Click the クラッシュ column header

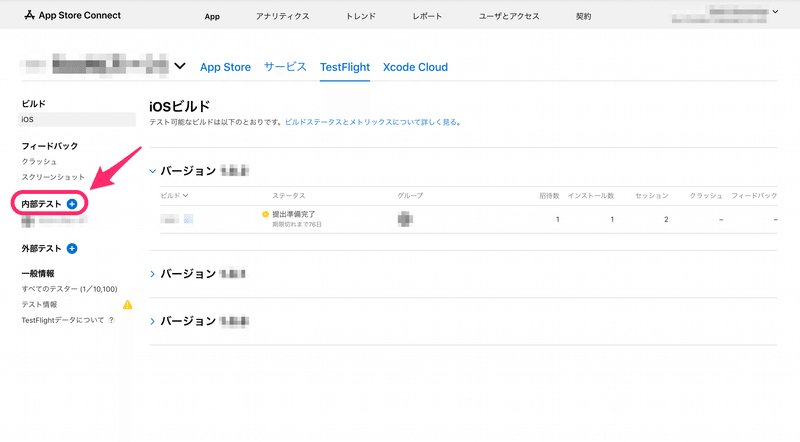[706, 195]
